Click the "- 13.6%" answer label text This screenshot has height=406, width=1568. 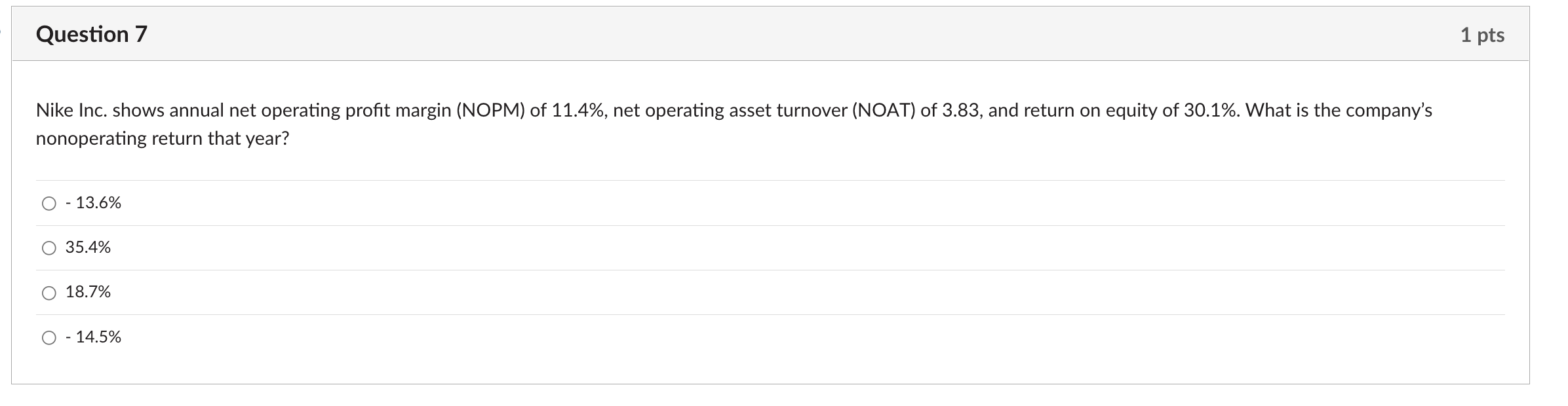(x=93, y=203)
